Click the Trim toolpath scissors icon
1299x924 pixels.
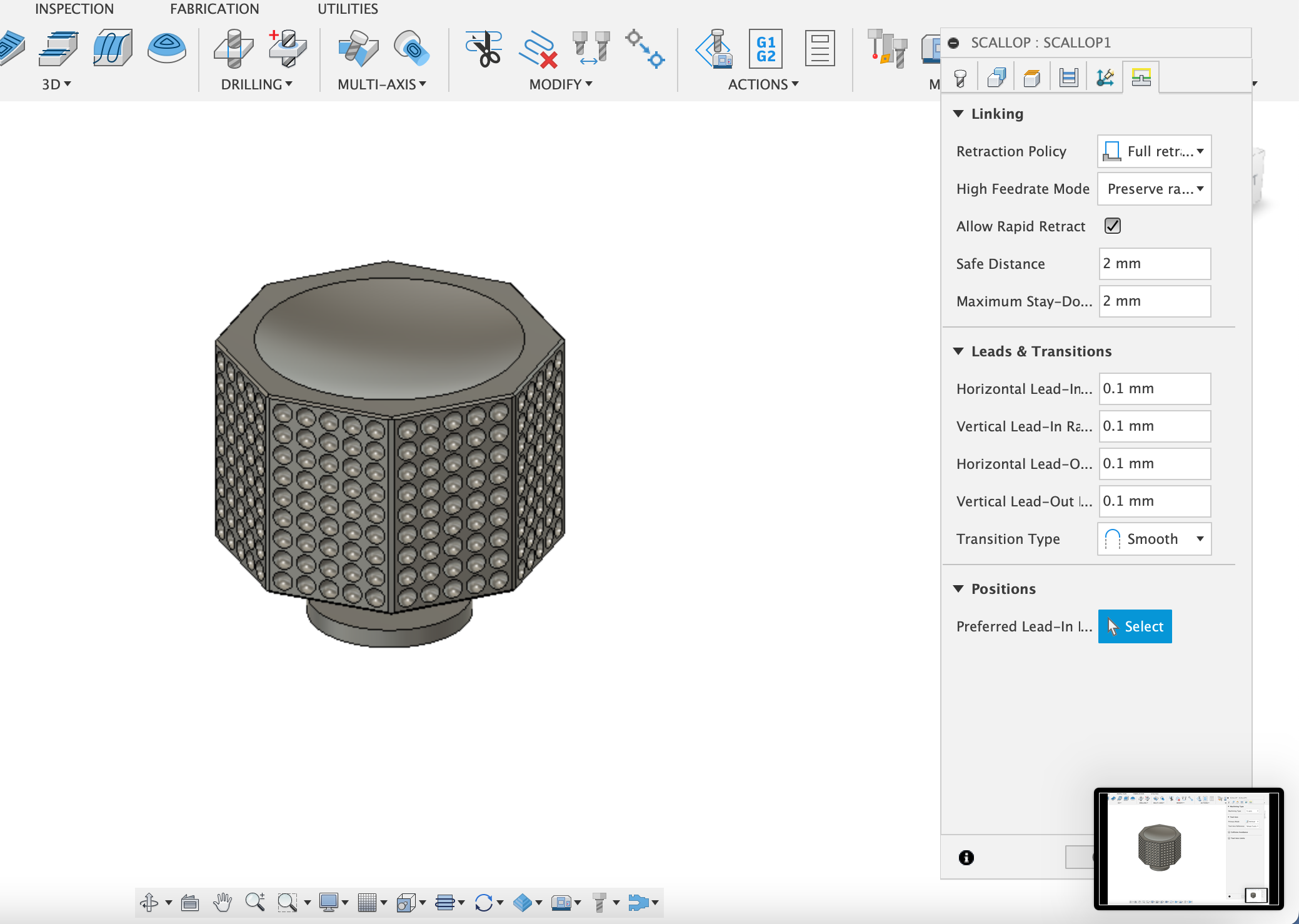(x=484, y=48)
